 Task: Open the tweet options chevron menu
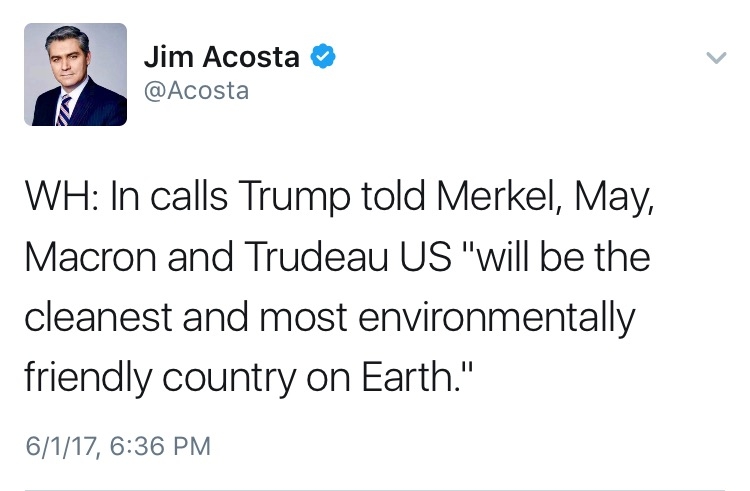tap(714, 58)
